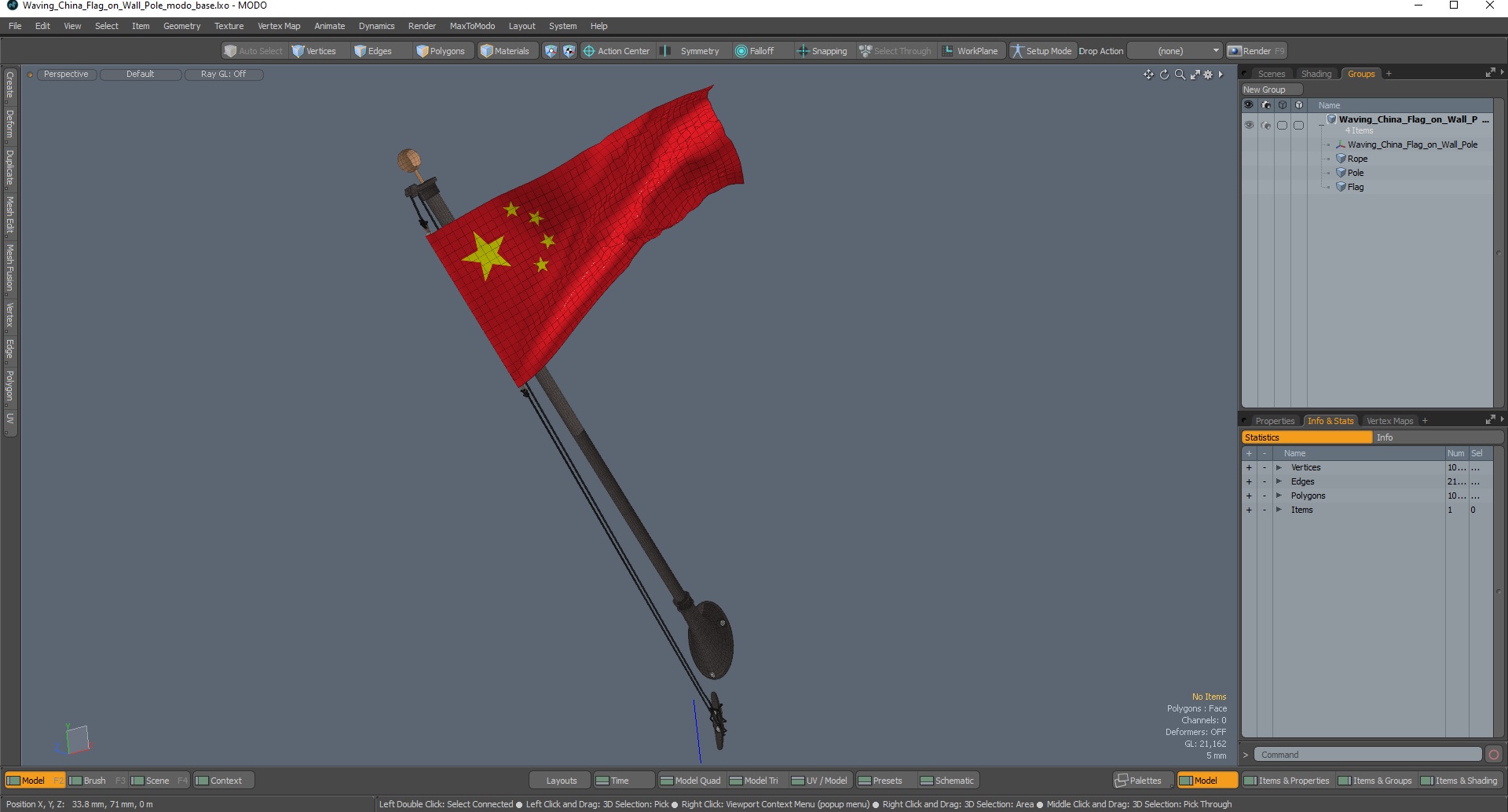
Task: Activate Polygons selection mode
Action: tap(441, 51)
